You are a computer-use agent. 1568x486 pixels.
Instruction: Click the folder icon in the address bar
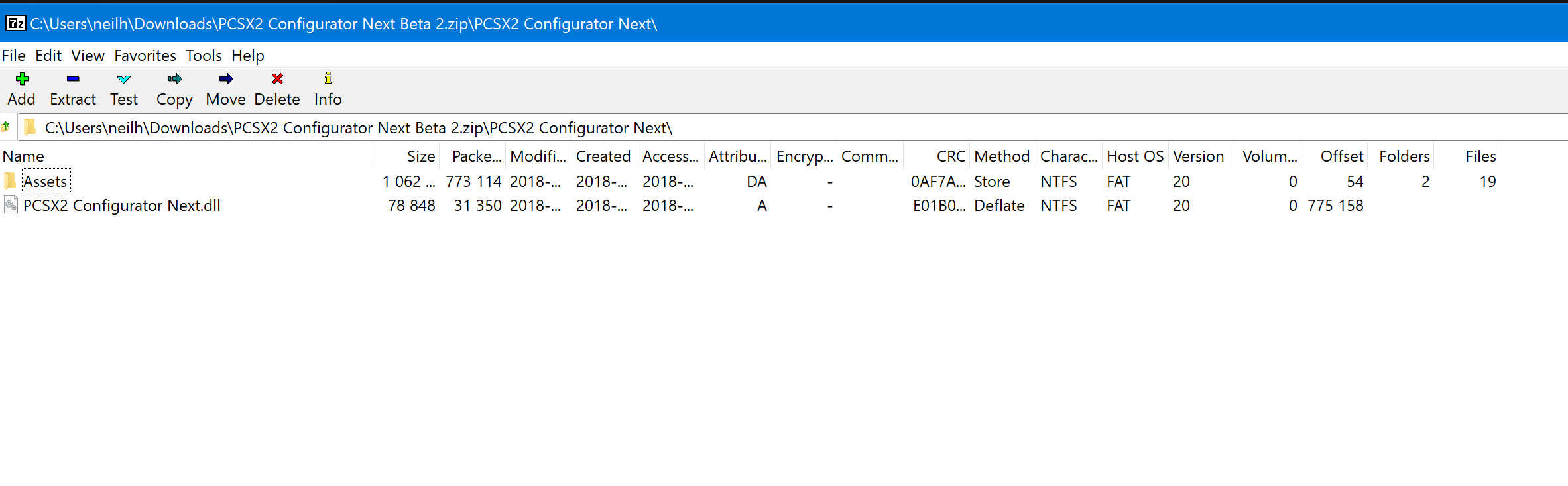tap(30, 127)
